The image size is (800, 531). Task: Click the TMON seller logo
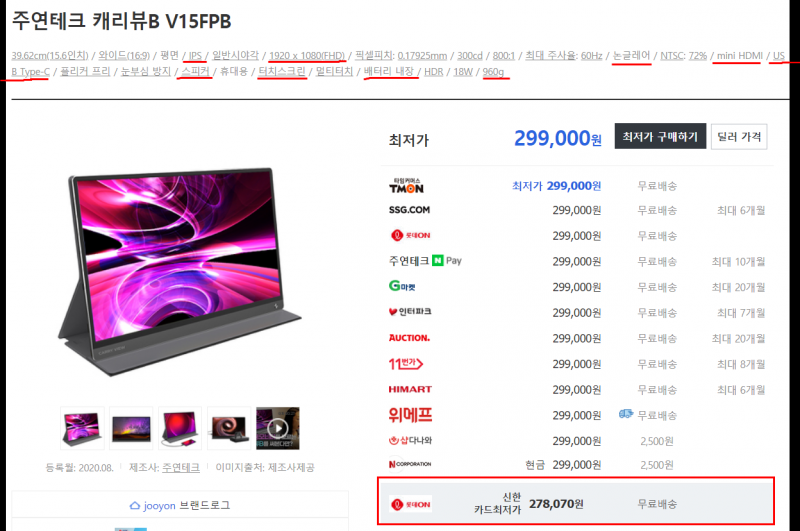point(406,186)
